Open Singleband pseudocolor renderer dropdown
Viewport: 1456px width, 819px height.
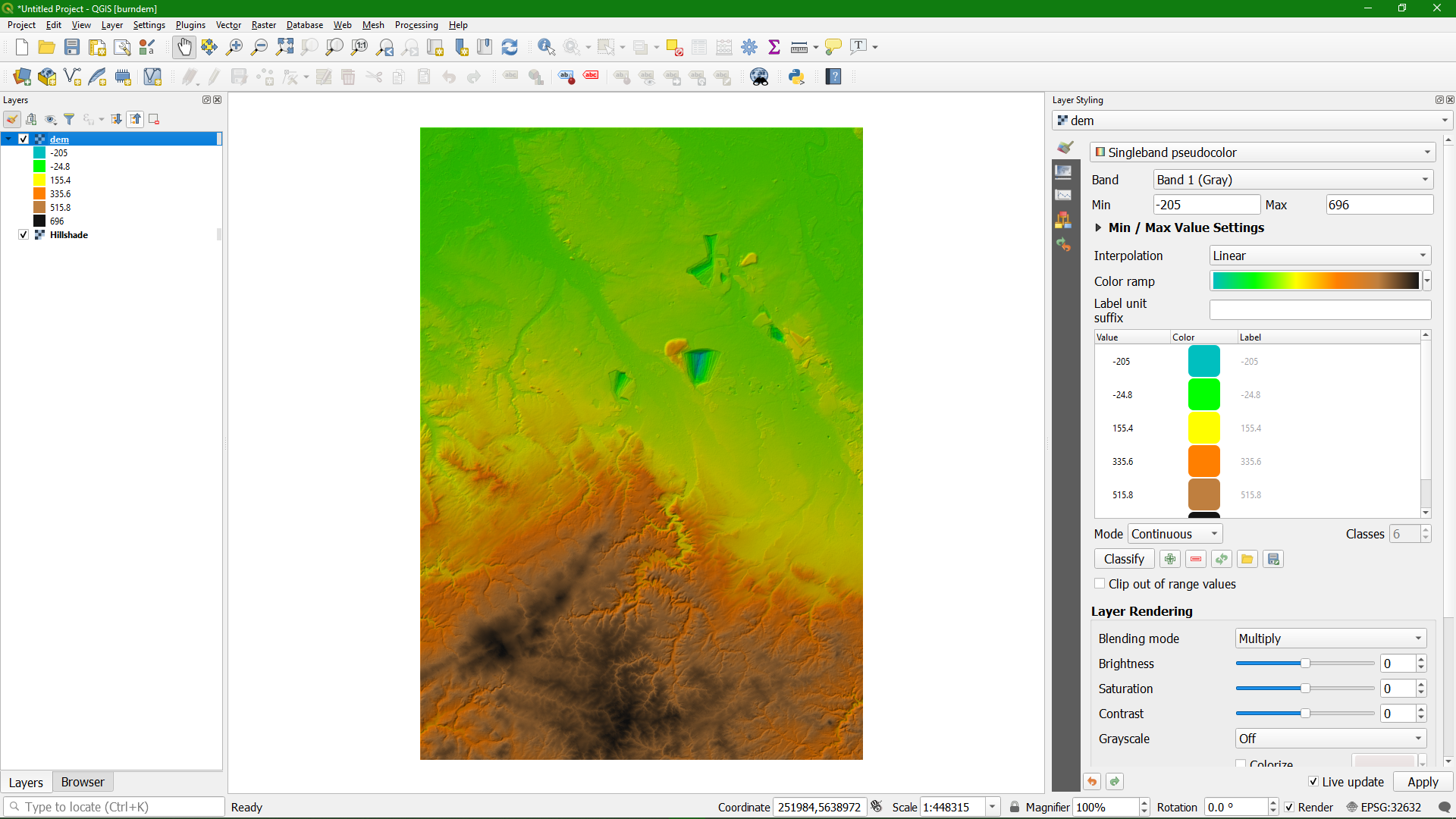coord(1263,152)
